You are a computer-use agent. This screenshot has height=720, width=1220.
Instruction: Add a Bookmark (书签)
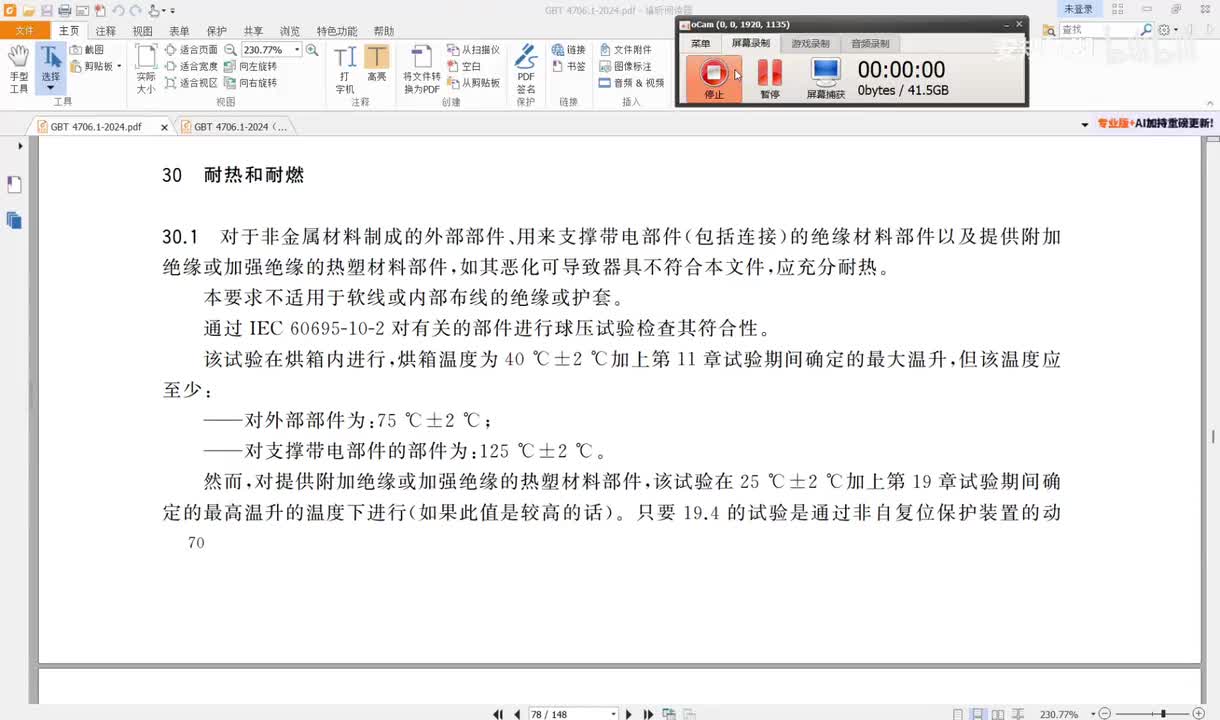coord(569,66)
